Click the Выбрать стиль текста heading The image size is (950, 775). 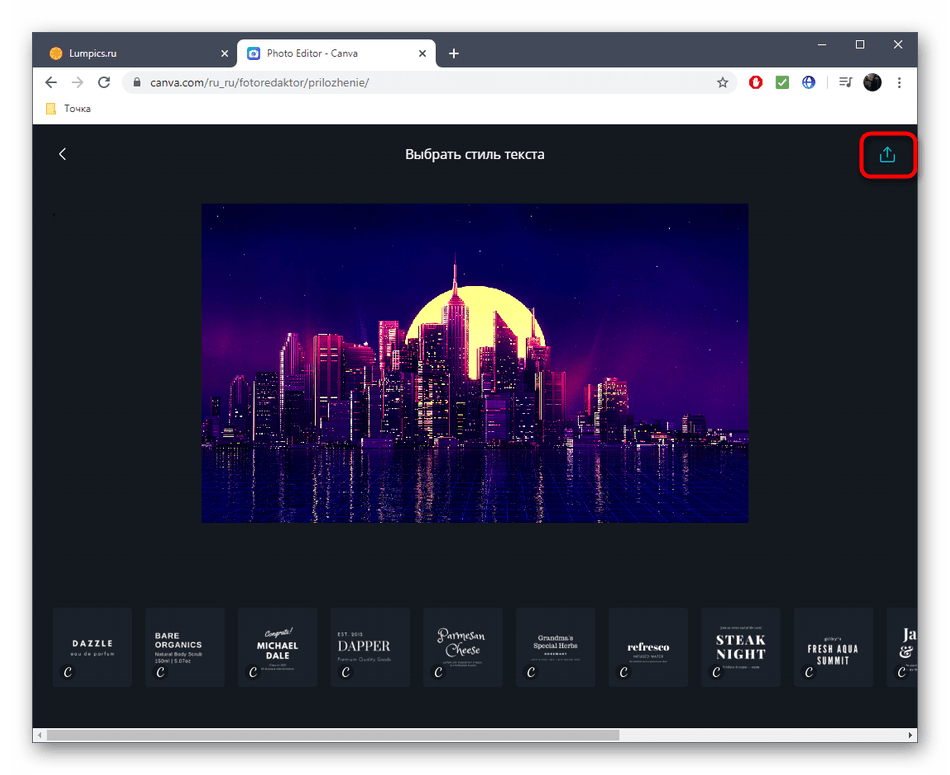tap(475, 155)
